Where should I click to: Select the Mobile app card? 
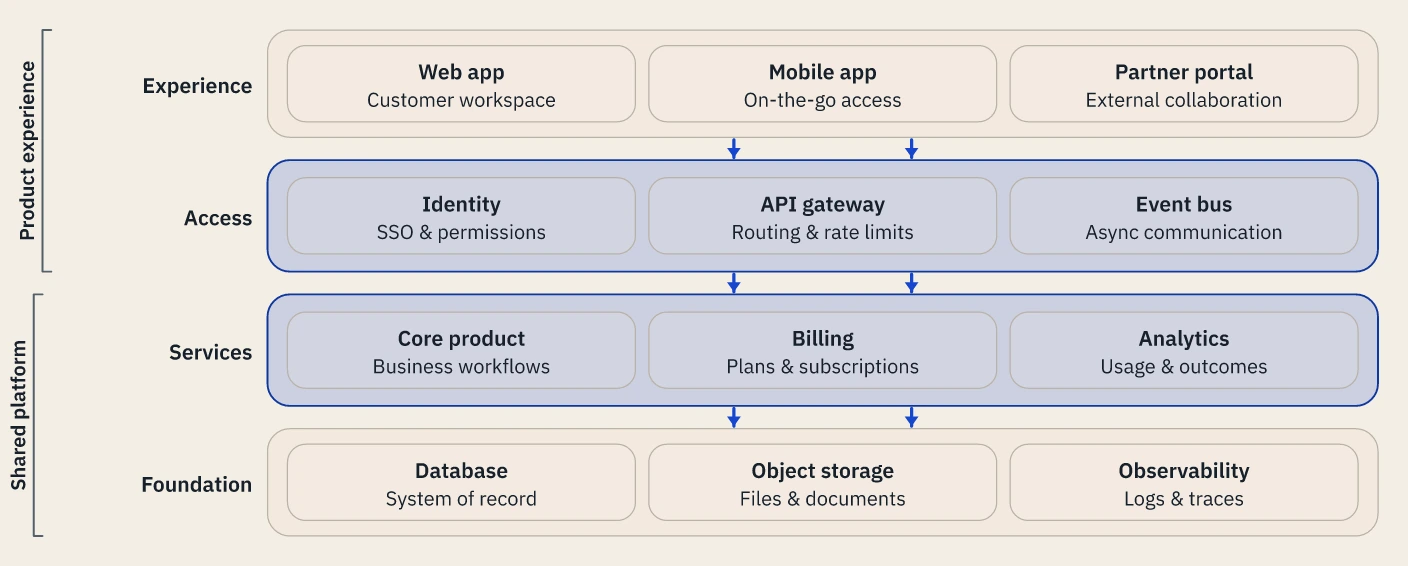tap(822, 84)
